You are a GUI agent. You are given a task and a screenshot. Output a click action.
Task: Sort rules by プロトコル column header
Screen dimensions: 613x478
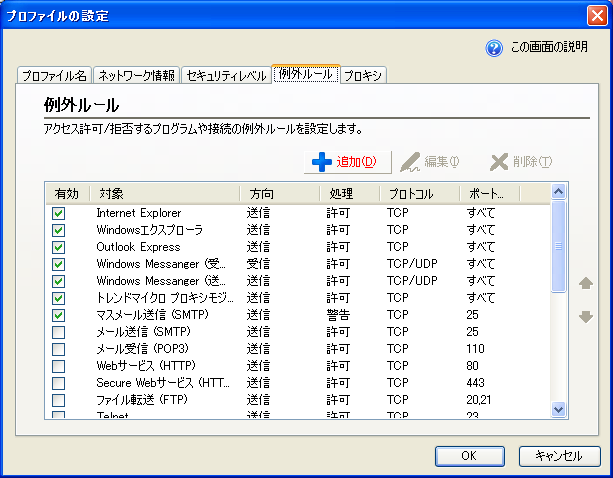(x=419, y=193)
